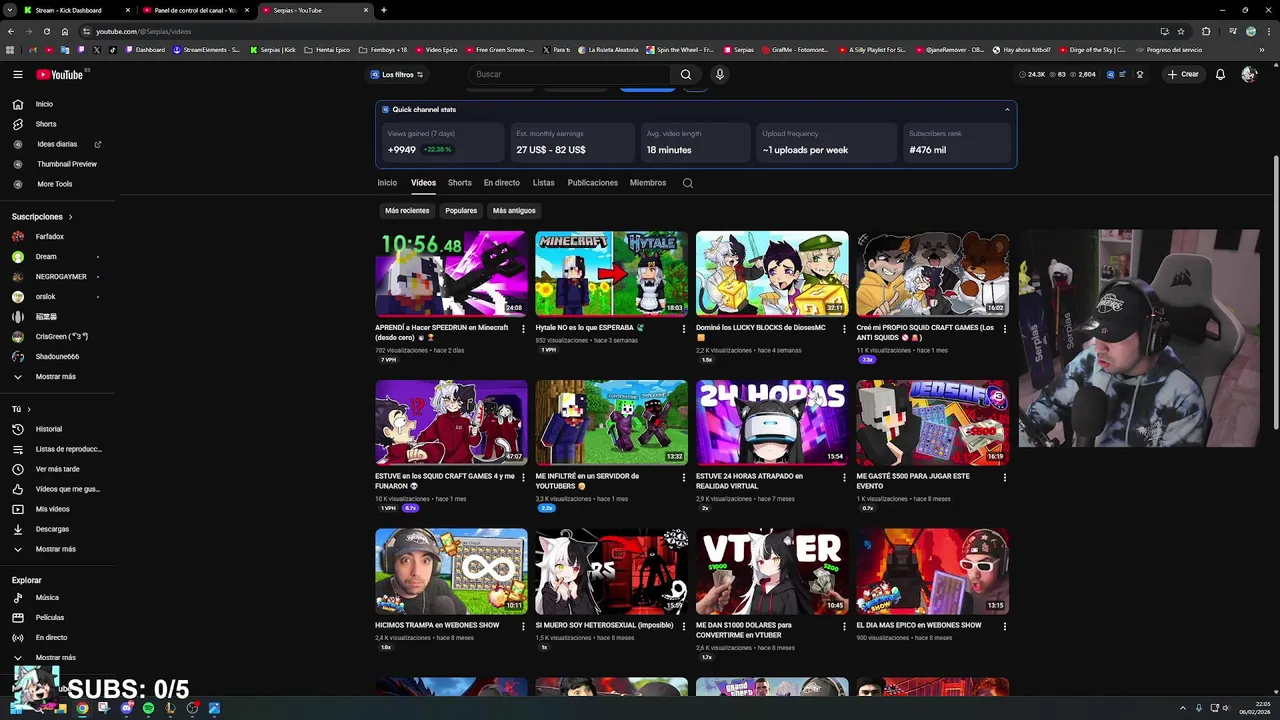Switch to the Listas channel tab
This screenshot has width=1280, height=720.
point(544,183)
